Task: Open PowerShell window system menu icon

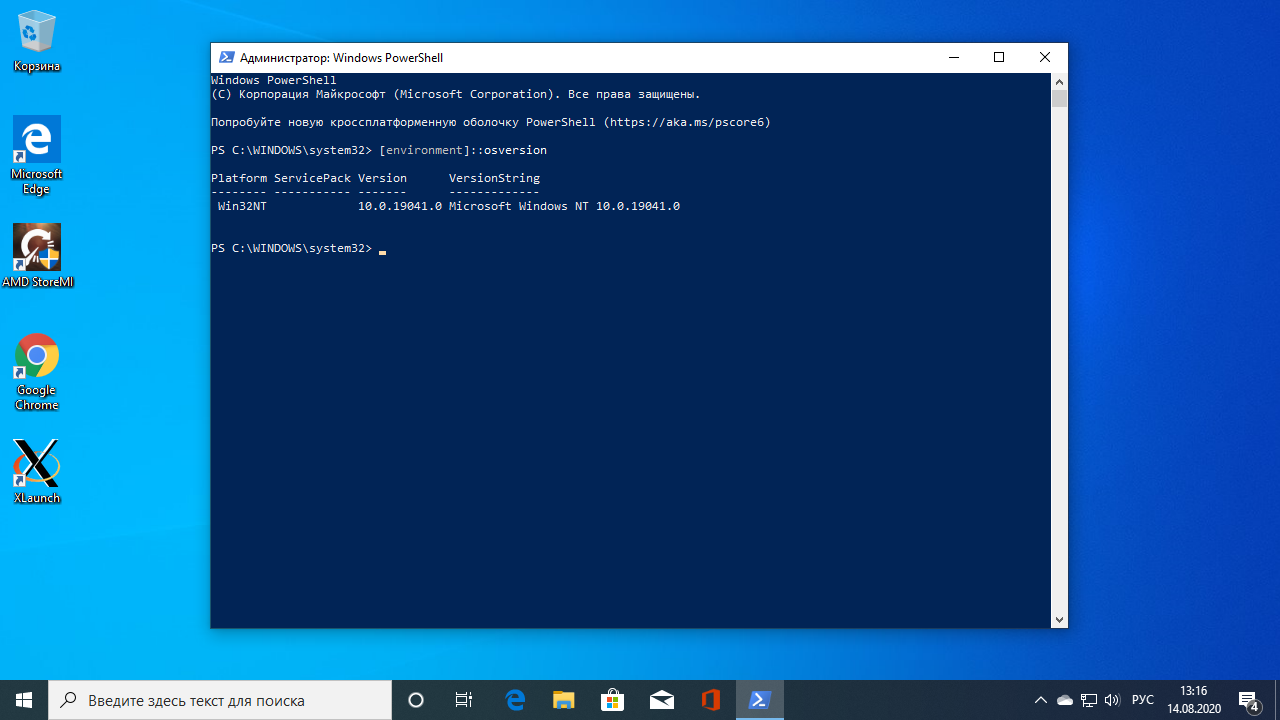Action: [227, 58]
